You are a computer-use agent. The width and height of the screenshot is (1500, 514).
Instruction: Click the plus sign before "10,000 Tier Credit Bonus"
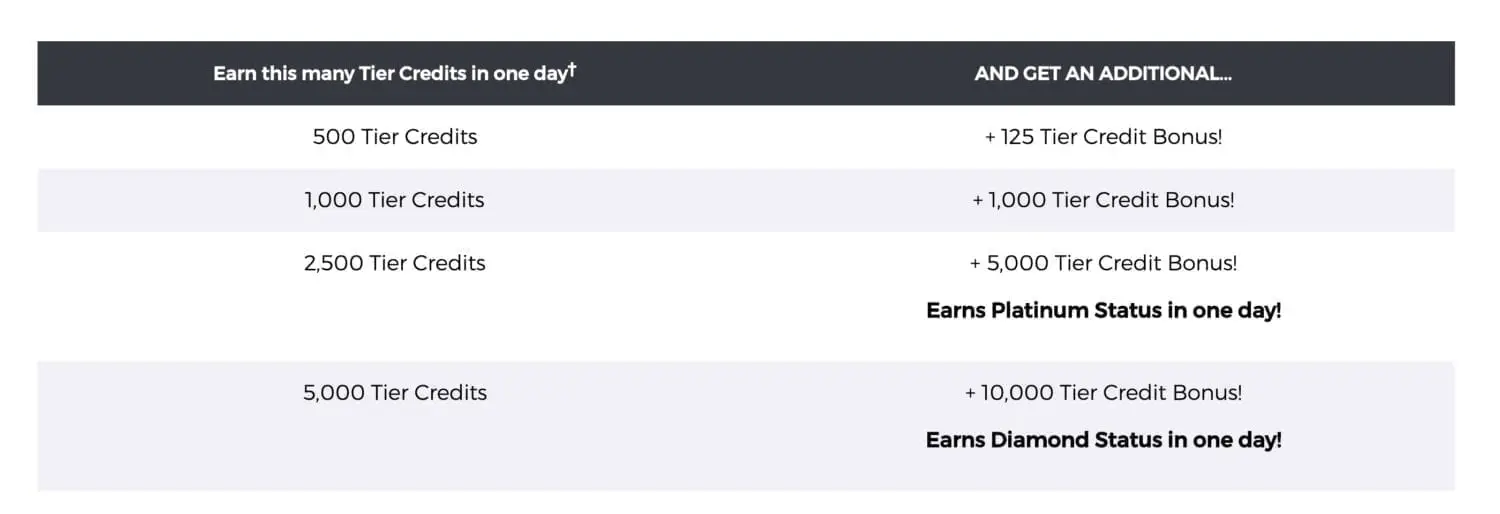(x=970, y=393)
